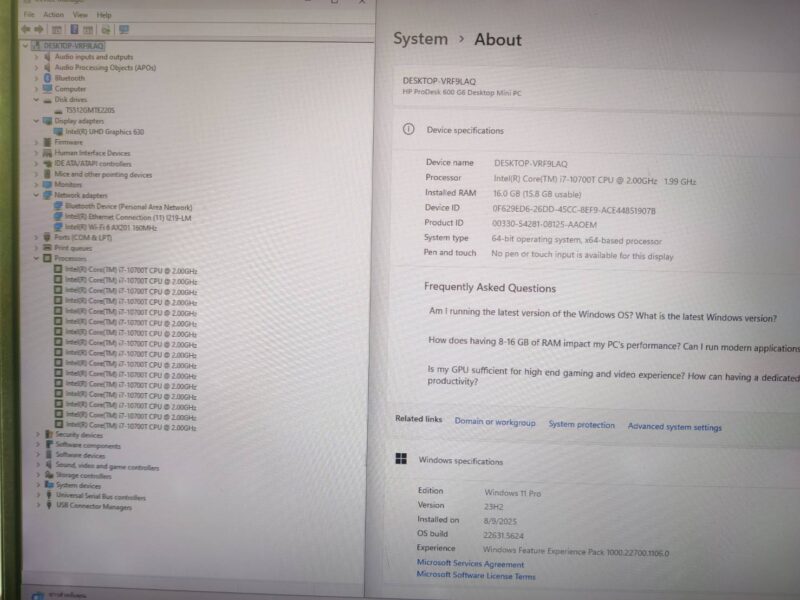The width and height of the screenshot is (800, 600).
Task: Click the Intel Wi-Fi 6 AX201 icon
Action: 58,227
